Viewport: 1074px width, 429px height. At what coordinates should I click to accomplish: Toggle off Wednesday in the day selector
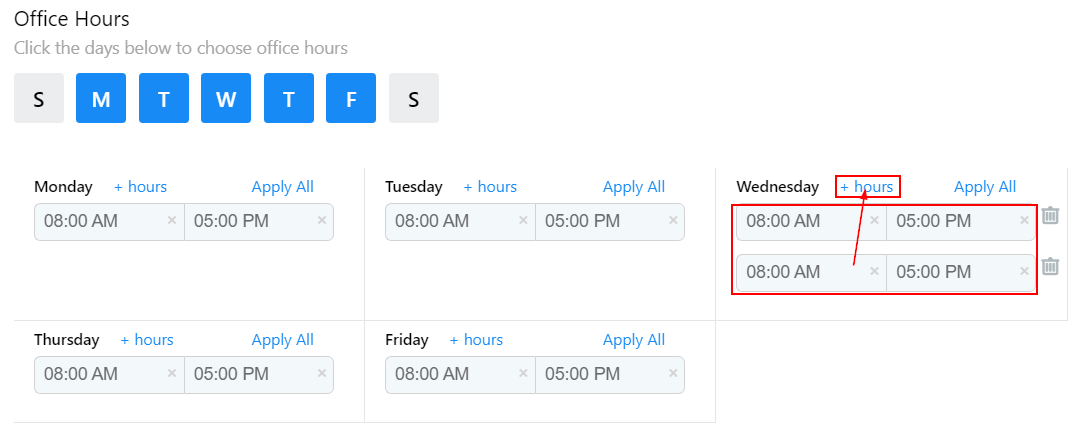pyautogui.click(x=226, y=98)
